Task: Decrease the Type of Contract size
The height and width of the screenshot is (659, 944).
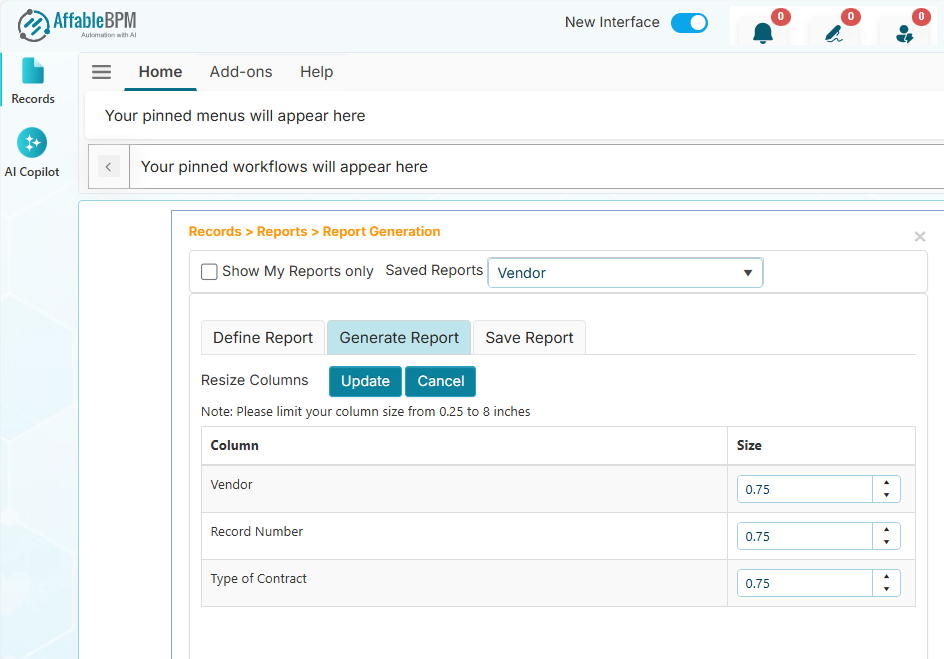Action: 886,589
